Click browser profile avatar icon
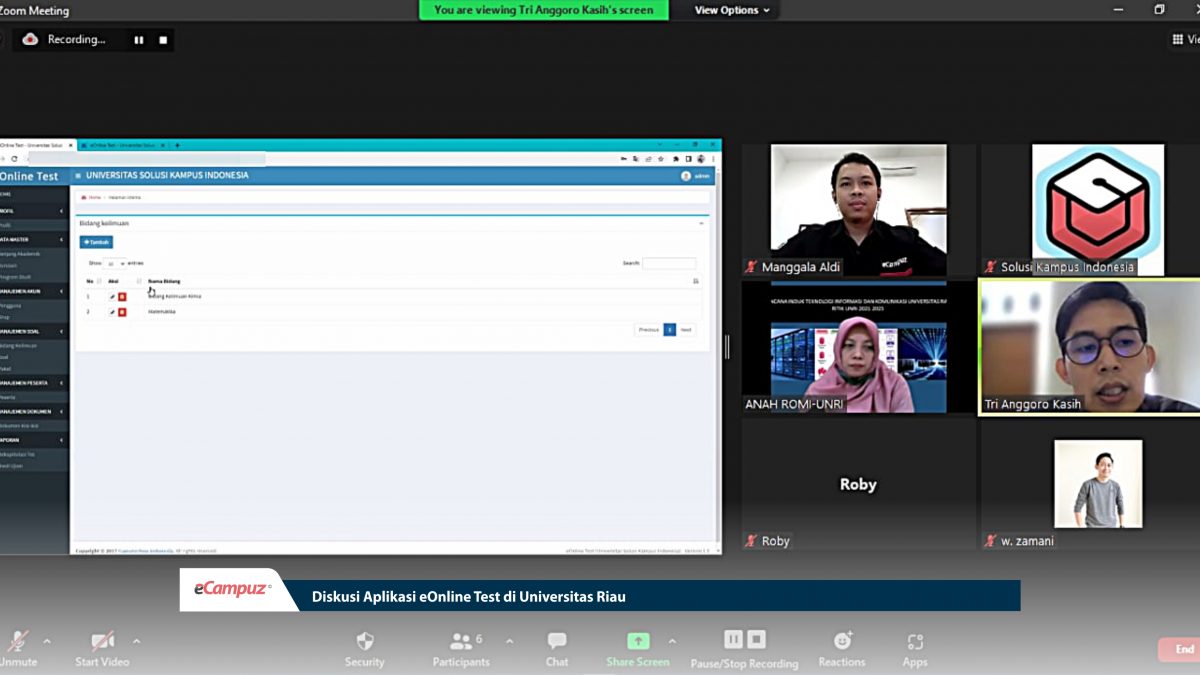Viewport: 1200px width, 675px height. pos(701,159)
